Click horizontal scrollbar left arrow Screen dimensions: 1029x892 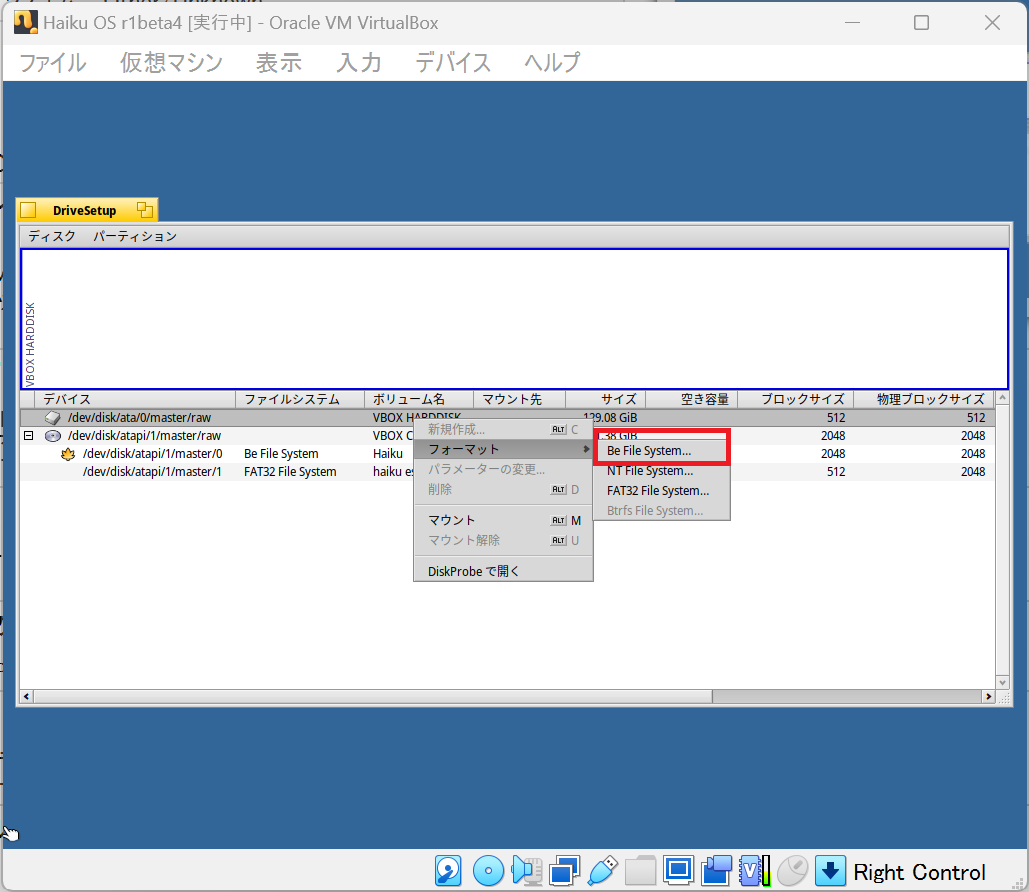coord(26,696)
